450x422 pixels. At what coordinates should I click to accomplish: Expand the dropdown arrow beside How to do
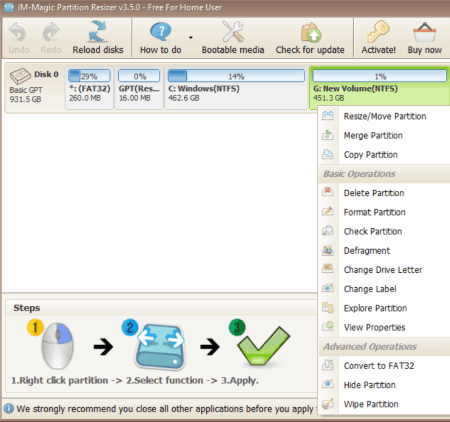coord(191,37)
